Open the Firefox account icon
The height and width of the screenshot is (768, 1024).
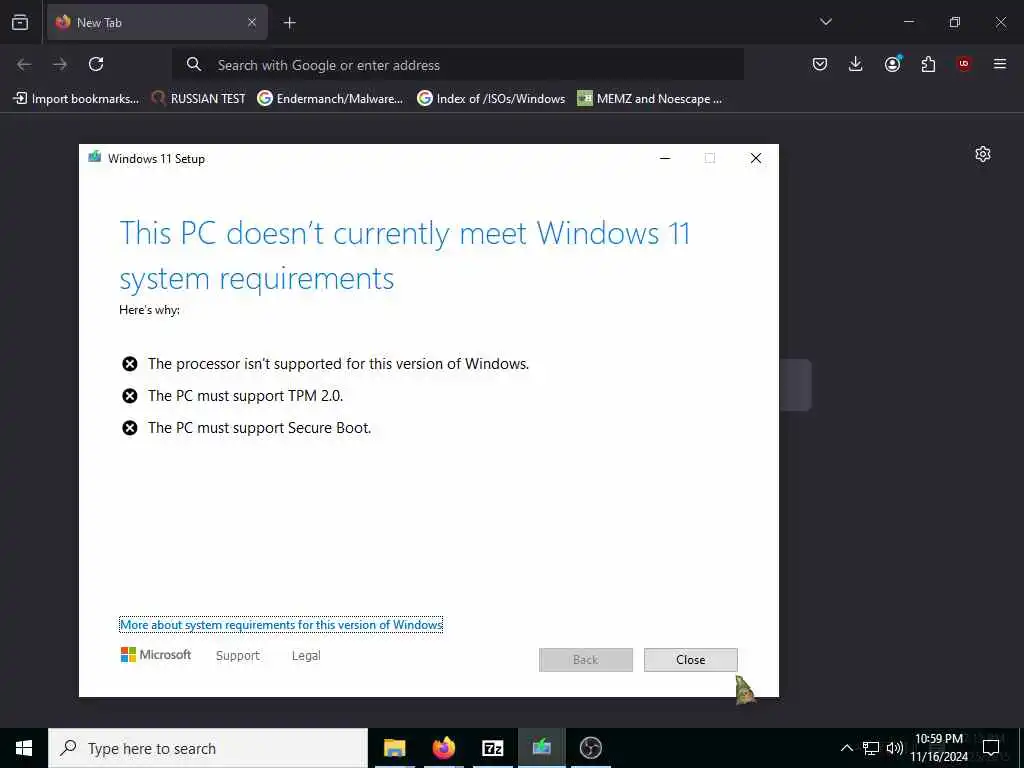892,64
